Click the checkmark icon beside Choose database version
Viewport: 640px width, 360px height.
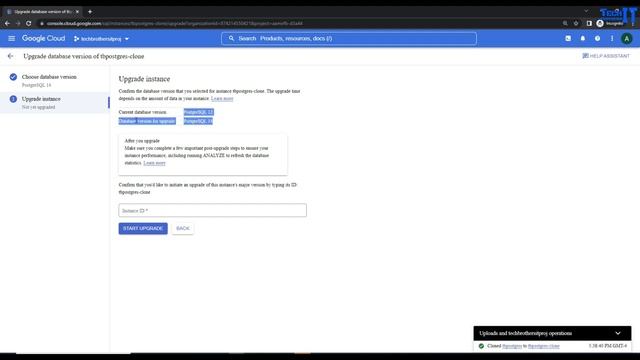click(13, 77)
